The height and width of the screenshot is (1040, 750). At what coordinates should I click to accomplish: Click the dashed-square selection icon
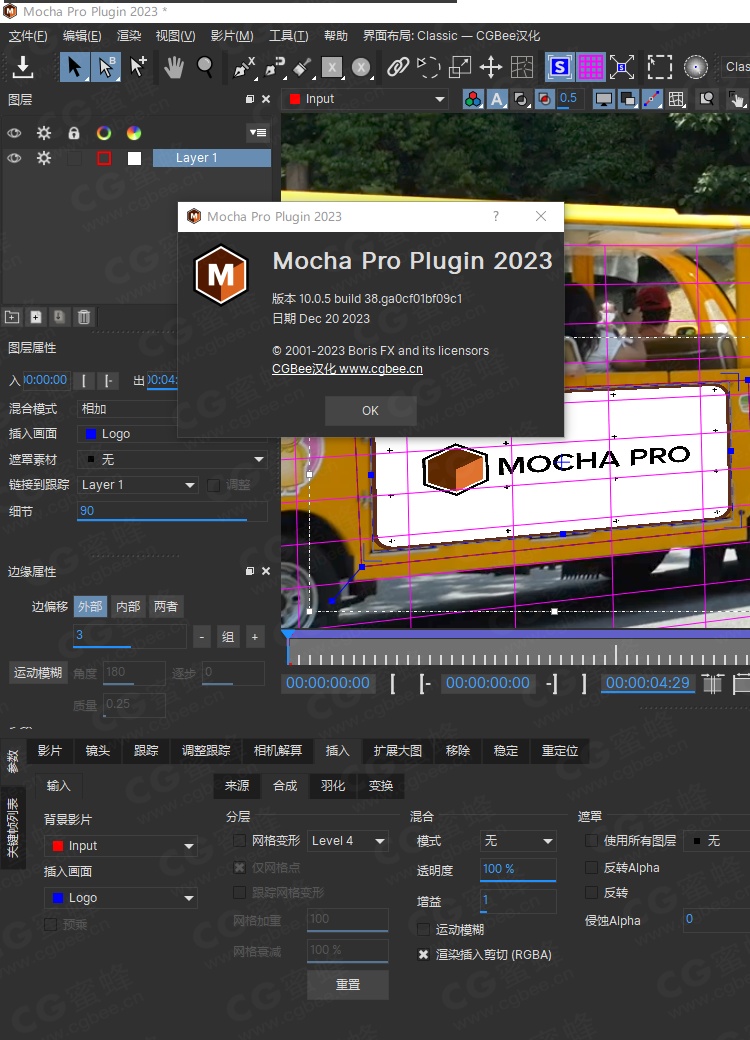click(x=660, y=67)
